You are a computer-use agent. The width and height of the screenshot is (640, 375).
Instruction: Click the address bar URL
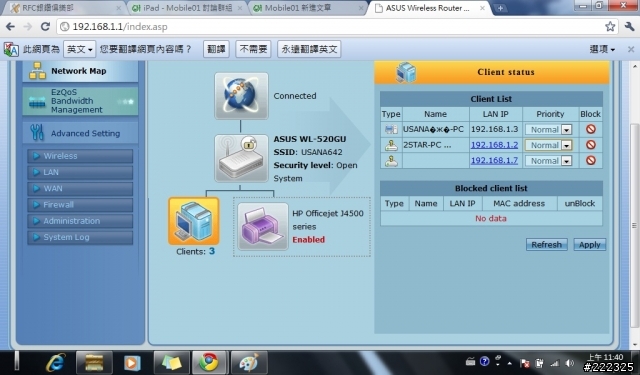point(120,27)
